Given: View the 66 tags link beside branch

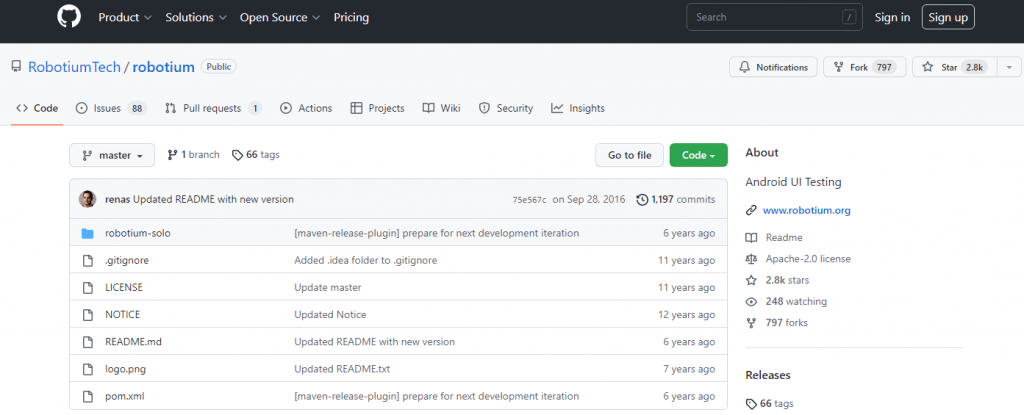Looking at the screenshot, I should (x=256, y=155).
